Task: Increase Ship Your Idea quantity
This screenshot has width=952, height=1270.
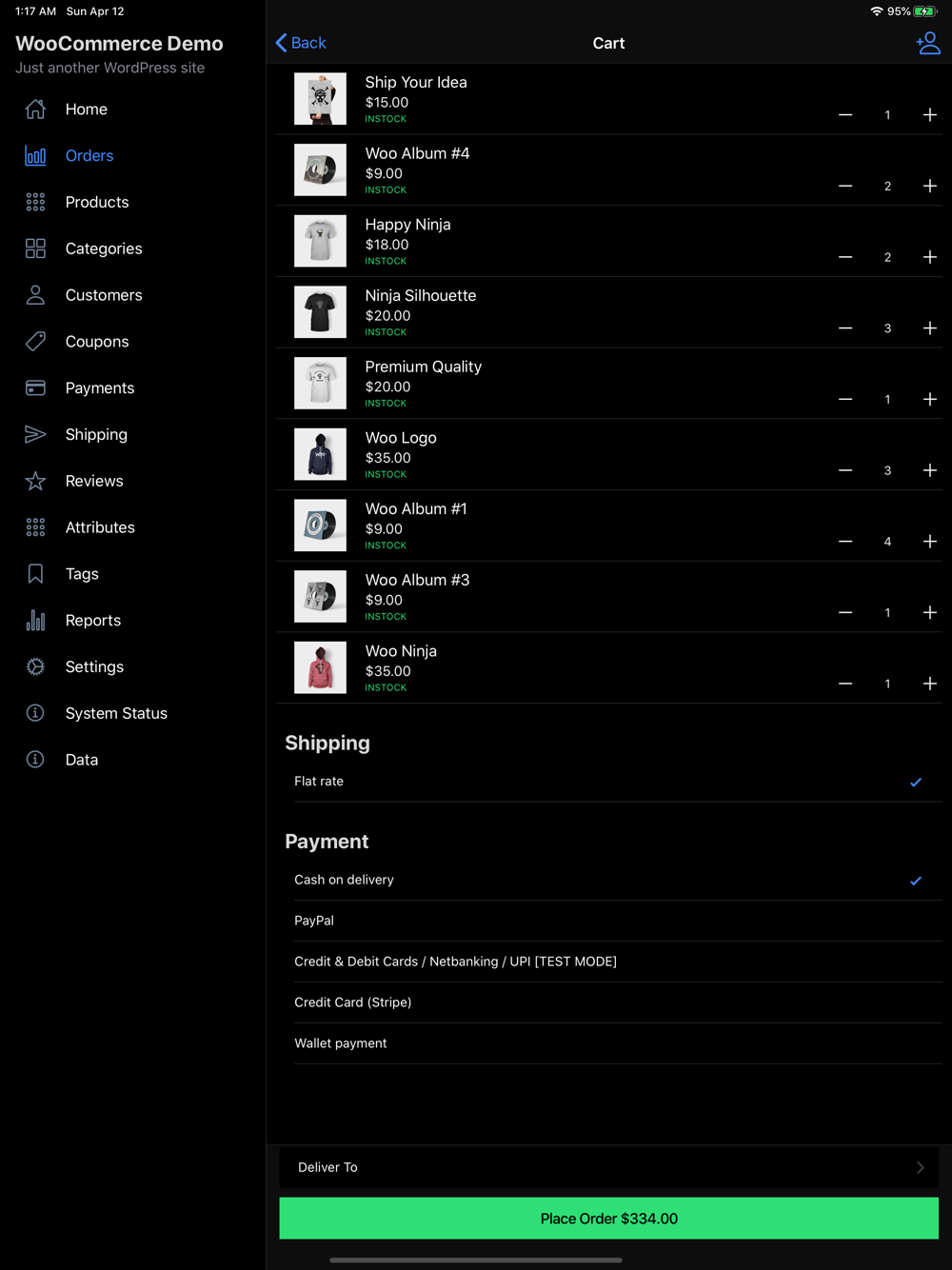Action: 930,115
